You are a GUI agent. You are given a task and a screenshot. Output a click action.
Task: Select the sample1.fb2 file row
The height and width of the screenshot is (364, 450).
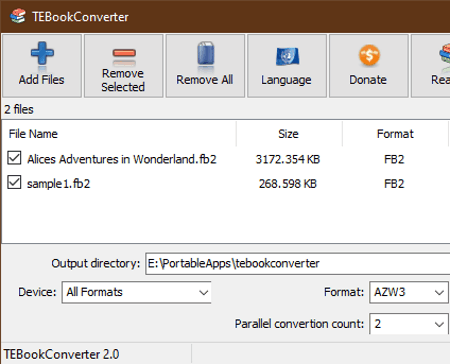pyautogui.click(x=226, y=183)
